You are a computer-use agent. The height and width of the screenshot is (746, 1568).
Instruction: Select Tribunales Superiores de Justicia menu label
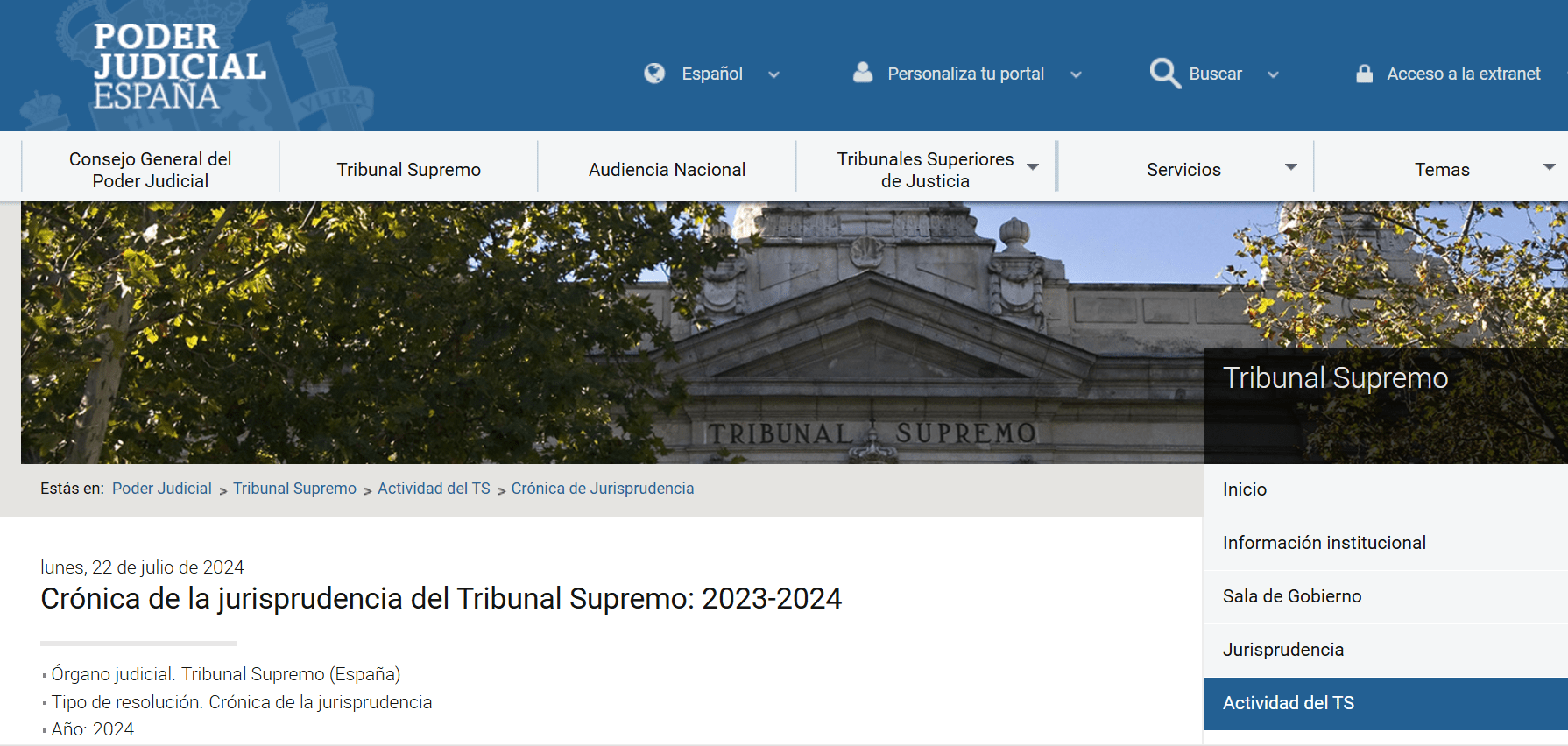(x=925, y=170)
